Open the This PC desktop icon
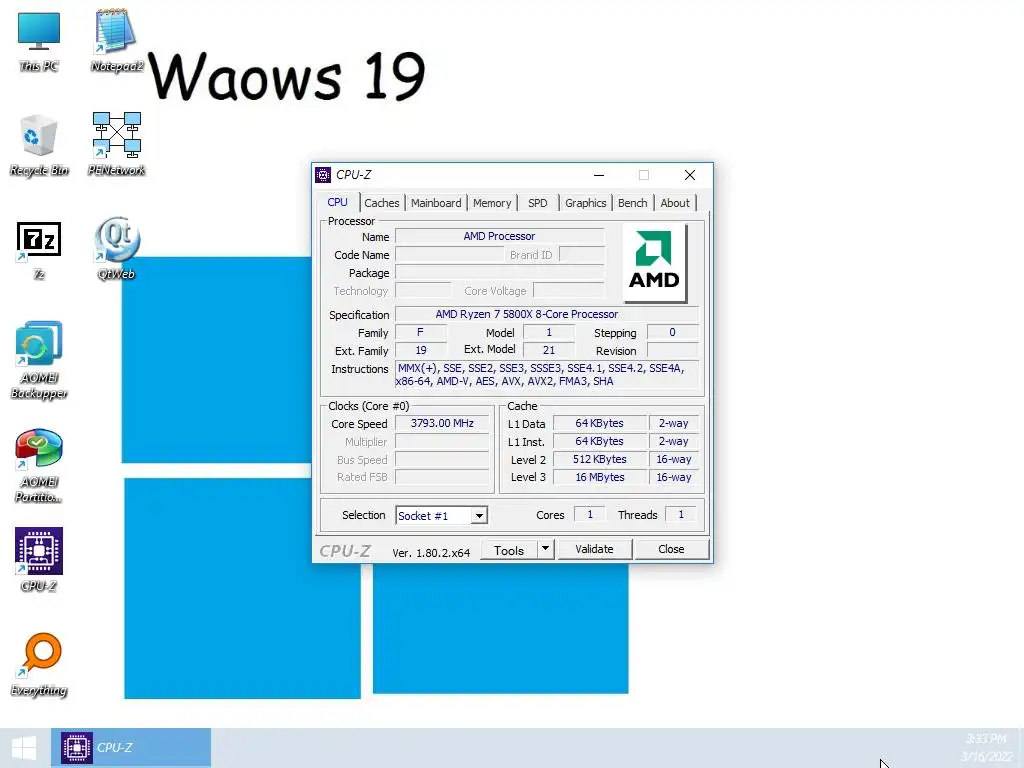 click(39, 40)
